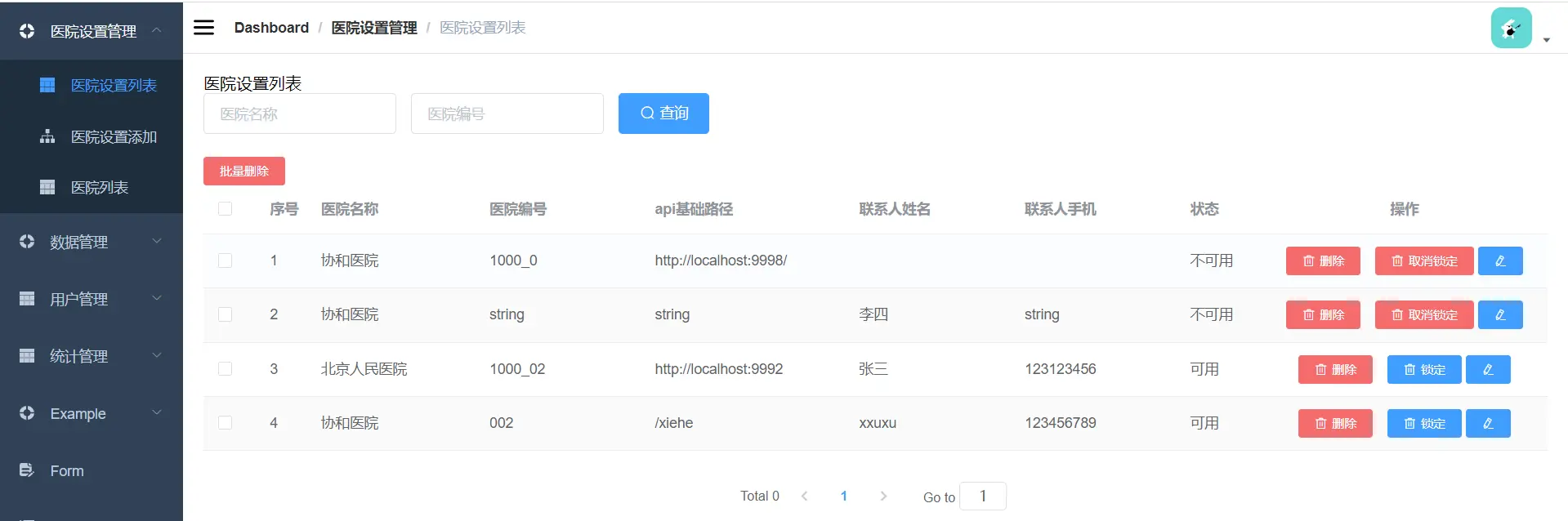This screenshot has width=1568, height=521.
Task: Click the 医院设置管理 sidebar icon
Action: tap(27, 31)
